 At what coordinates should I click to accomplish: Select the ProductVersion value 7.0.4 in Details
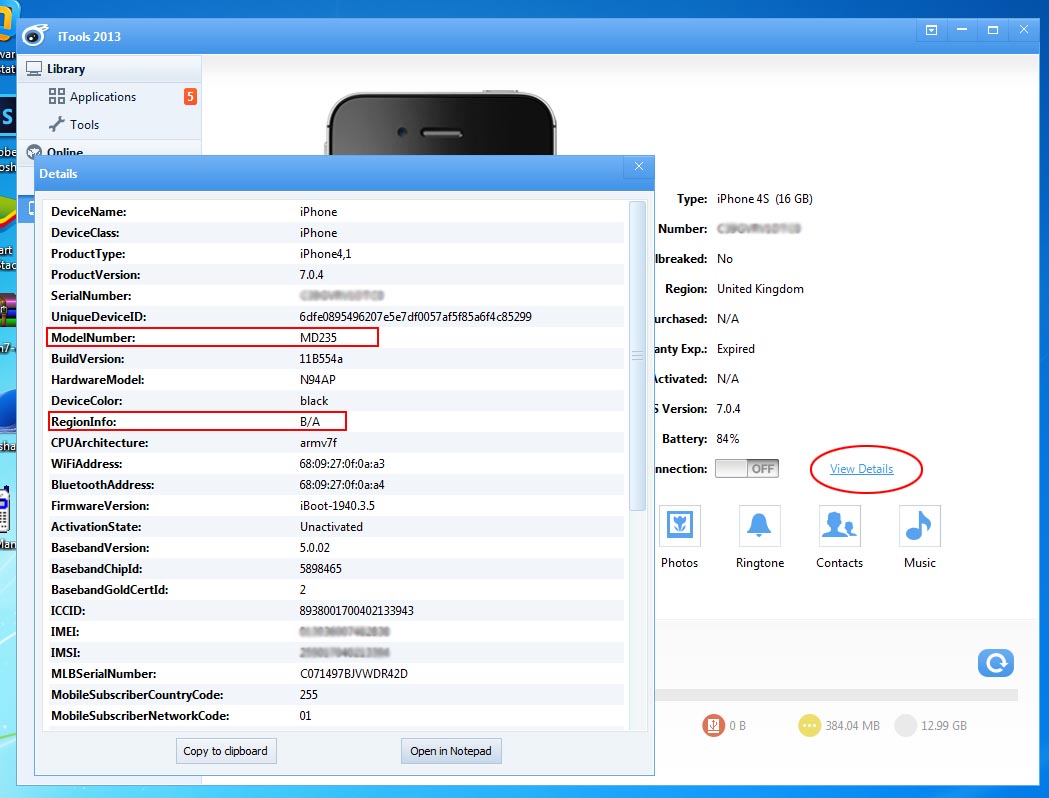pyautogui.click(x=312, y=275)
